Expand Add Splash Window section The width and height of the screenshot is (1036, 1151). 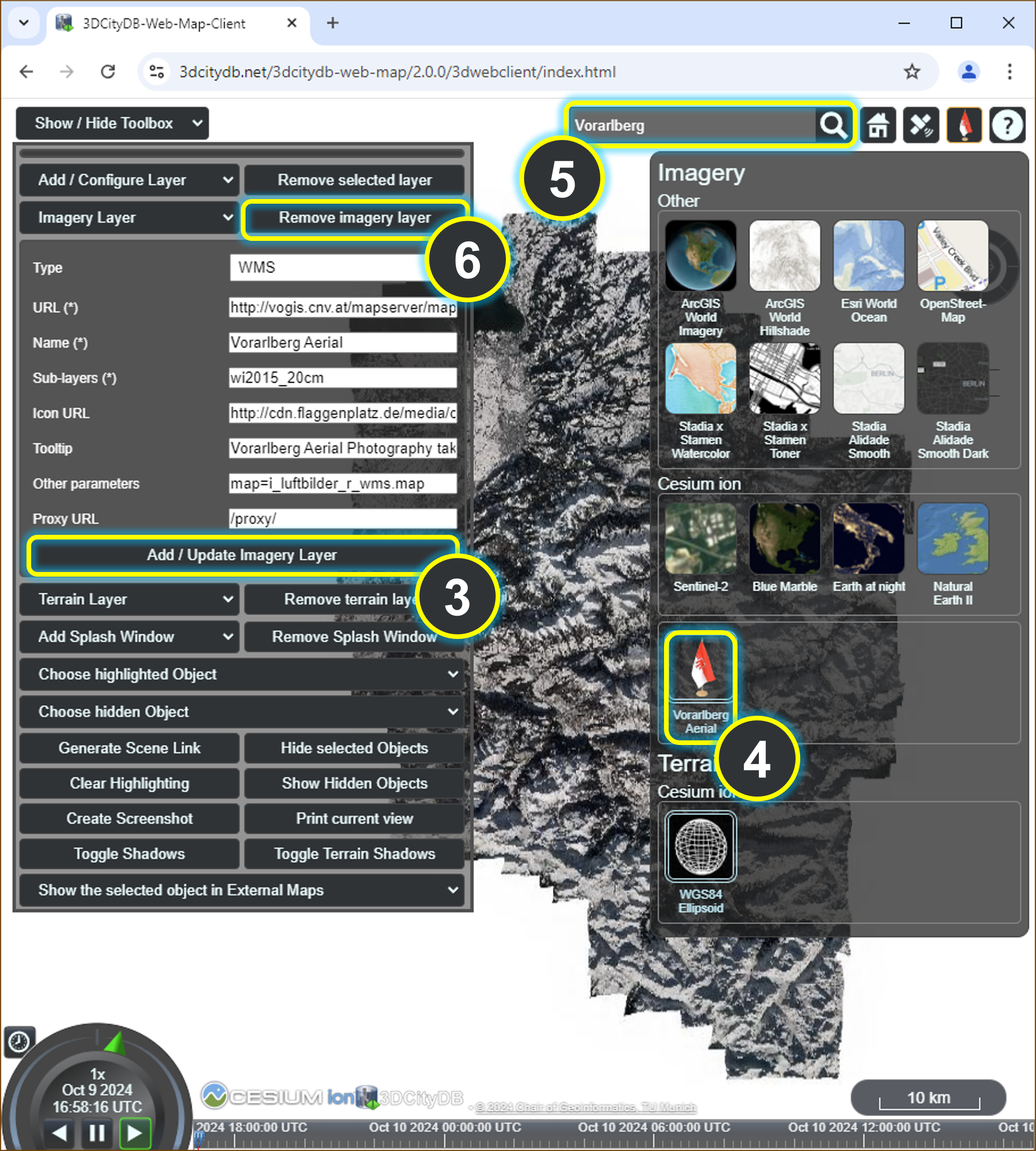(129, 636)
